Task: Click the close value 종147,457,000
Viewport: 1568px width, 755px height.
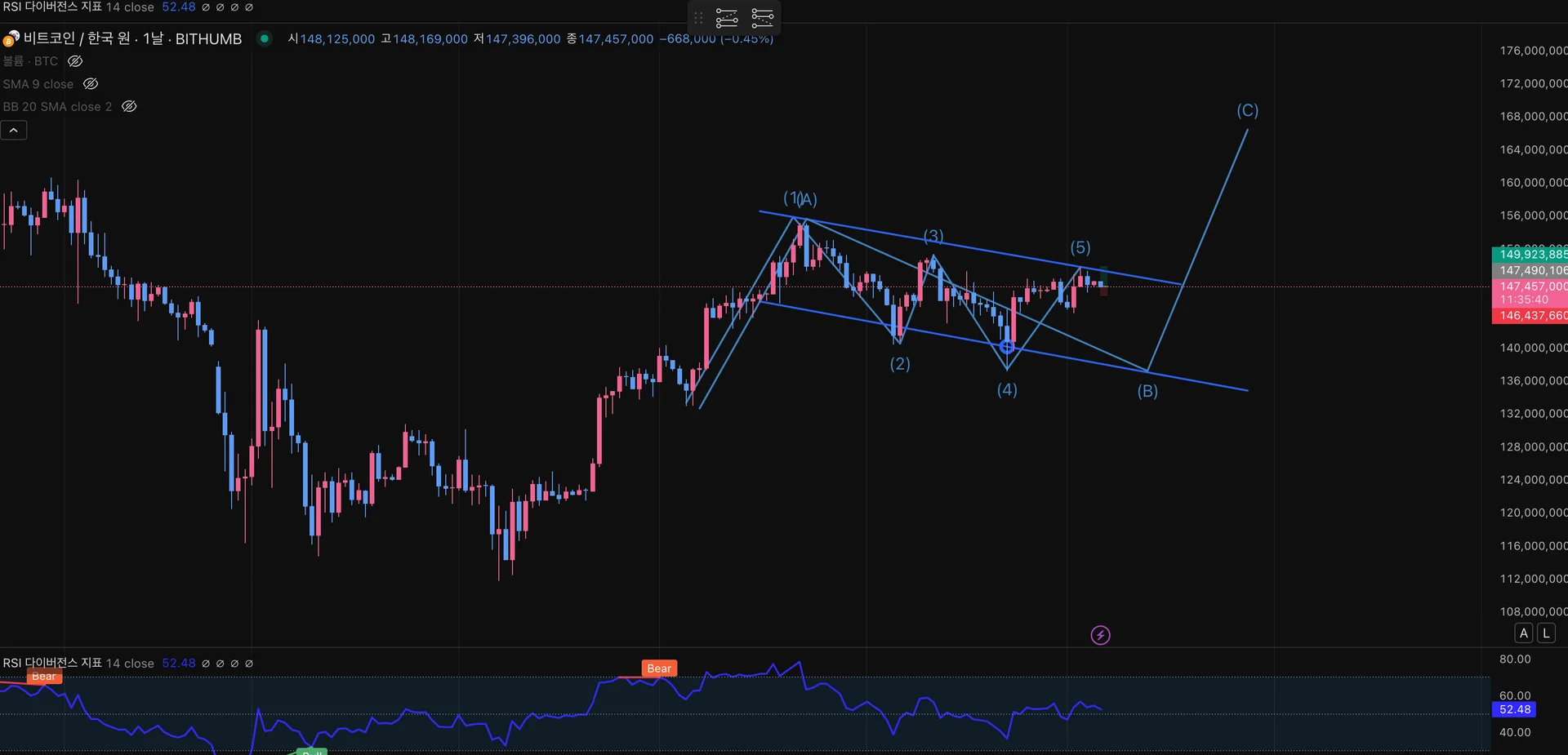Action: pos(610,39)
